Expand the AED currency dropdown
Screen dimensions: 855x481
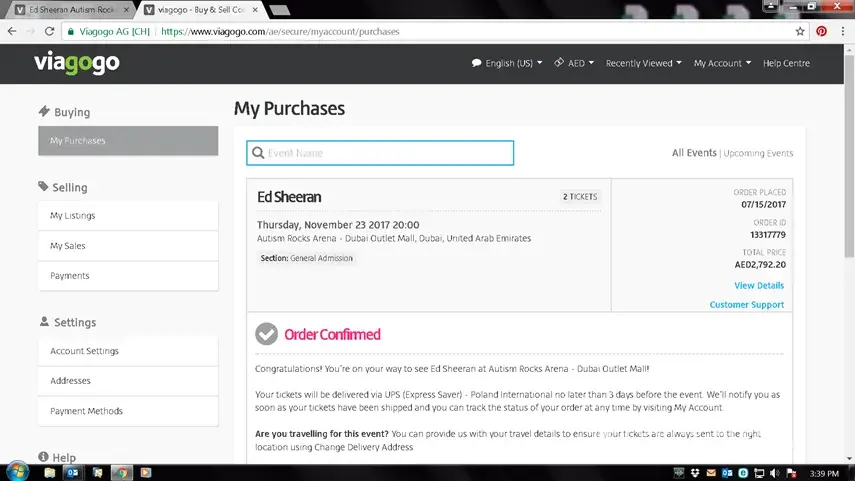(574, 63)
